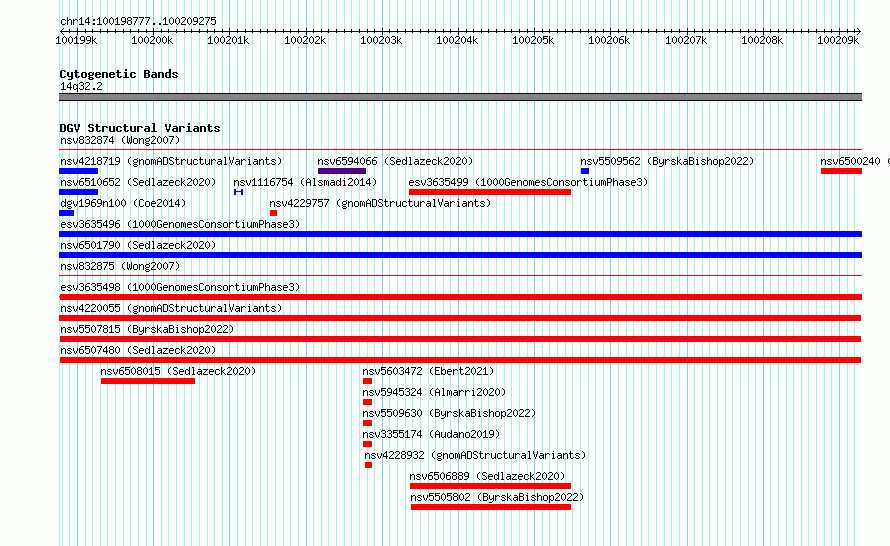Open the nsv5507815 (ByrskaBishop2022) label
Screen dimensions: 890x546
(147, 329)
